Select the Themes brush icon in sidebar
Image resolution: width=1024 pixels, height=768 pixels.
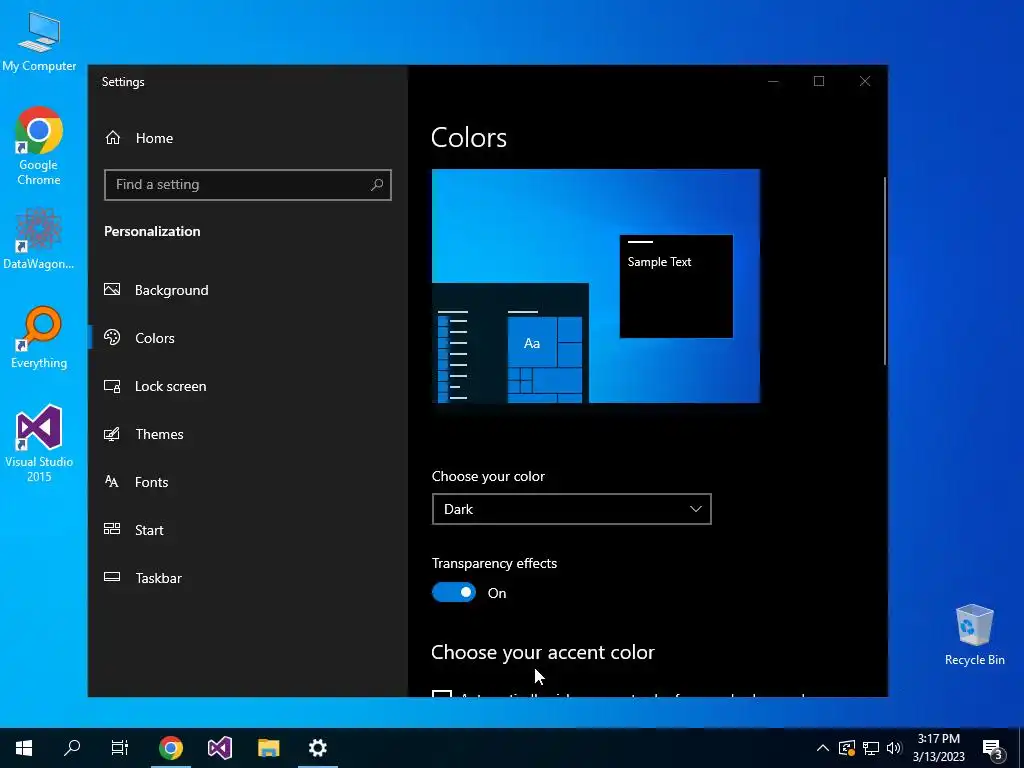coord(112,434)
